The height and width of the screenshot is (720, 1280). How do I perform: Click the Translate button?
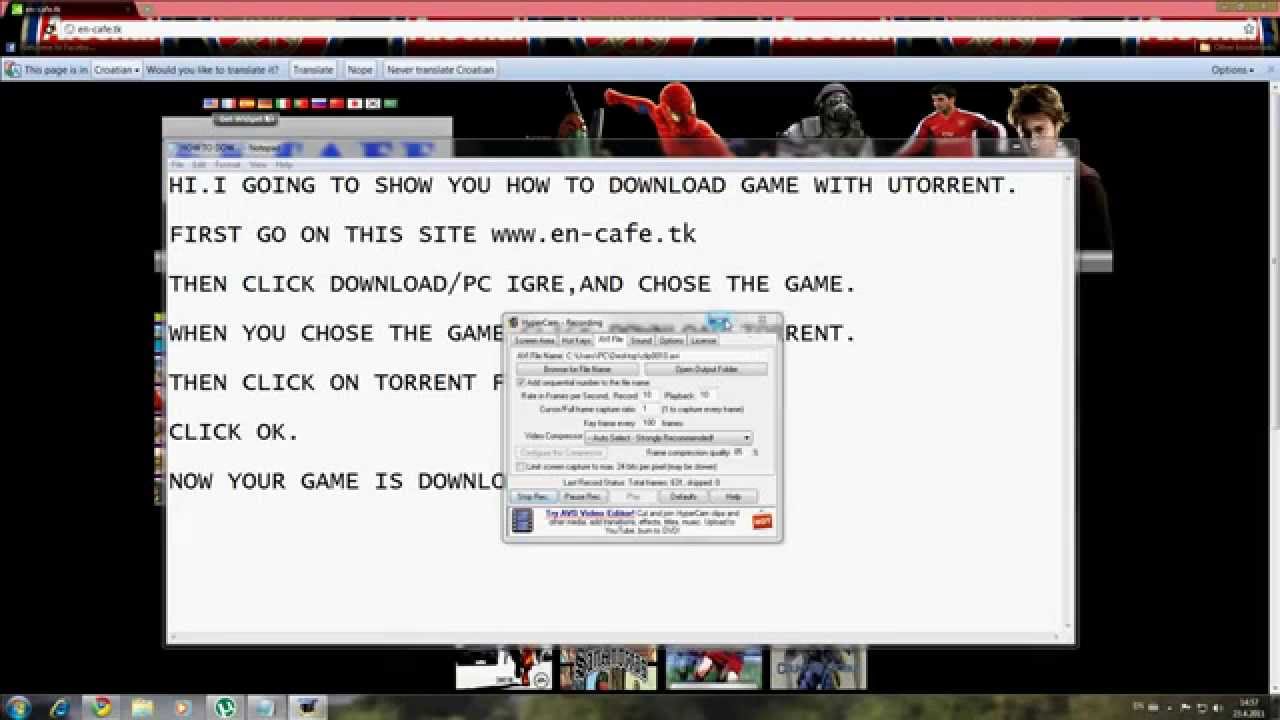tap(313, 70)
